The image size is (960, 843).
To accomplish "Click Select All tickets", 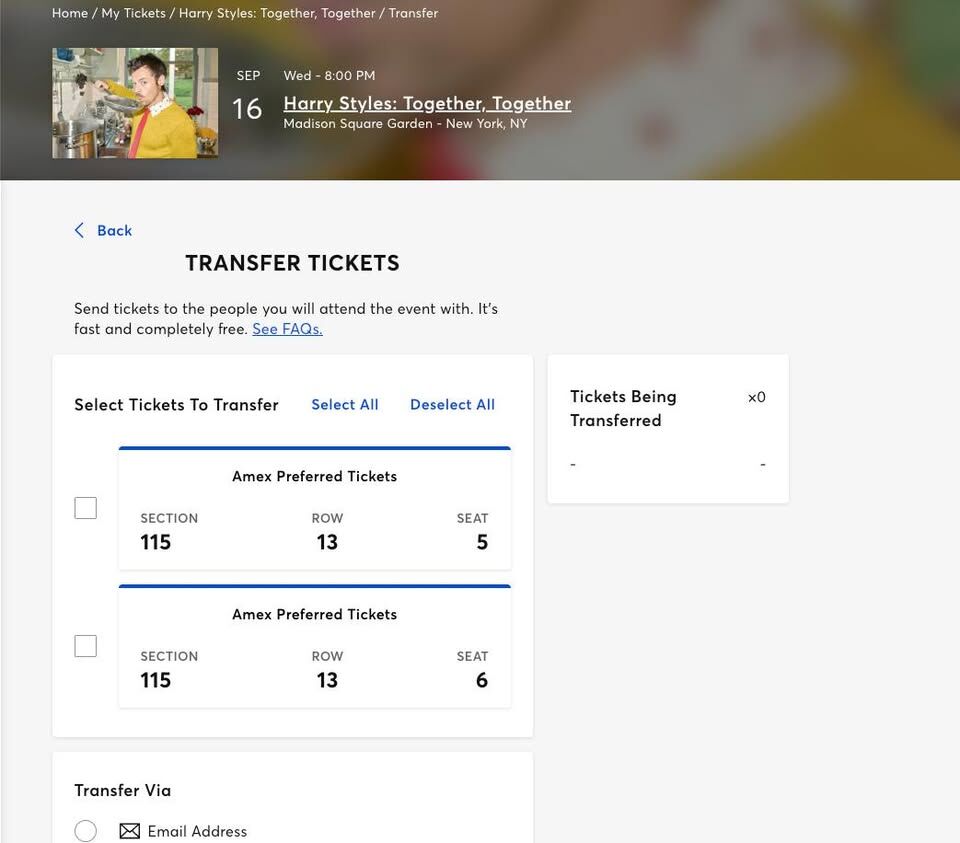I will coord(345,405).
